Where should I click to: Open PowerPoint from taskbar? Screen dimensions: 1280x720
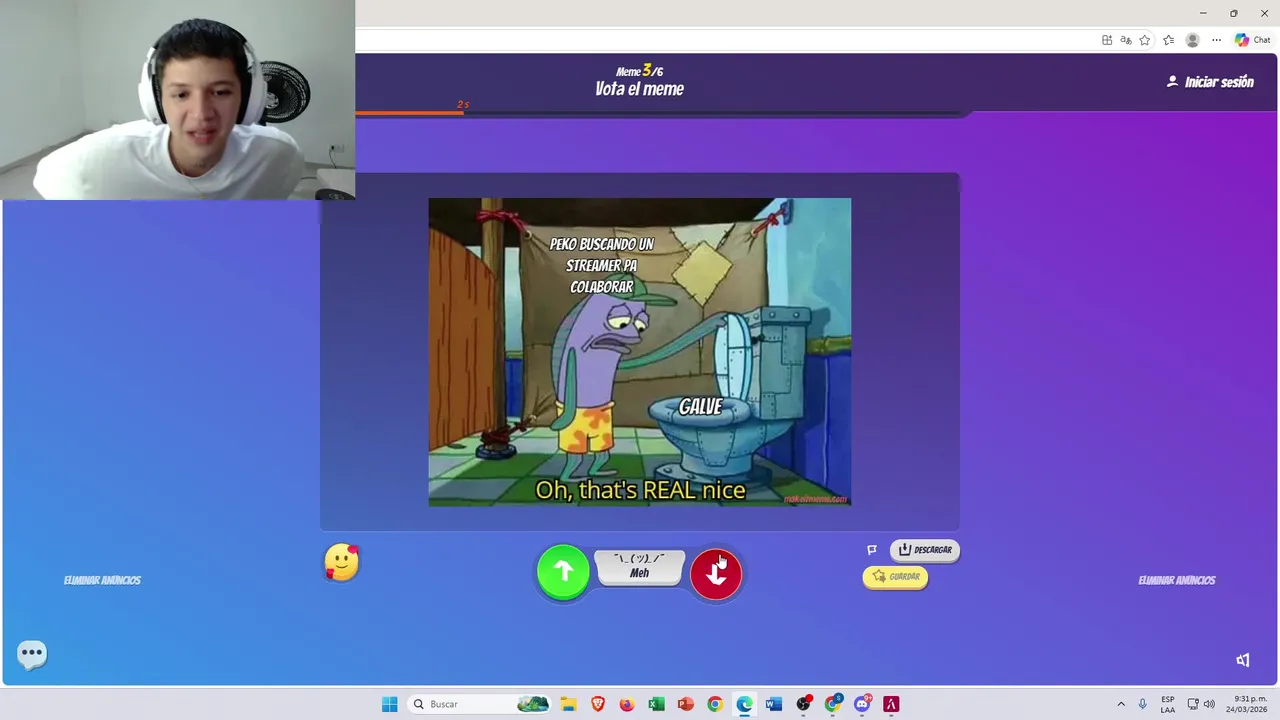[x=685, y=704]
